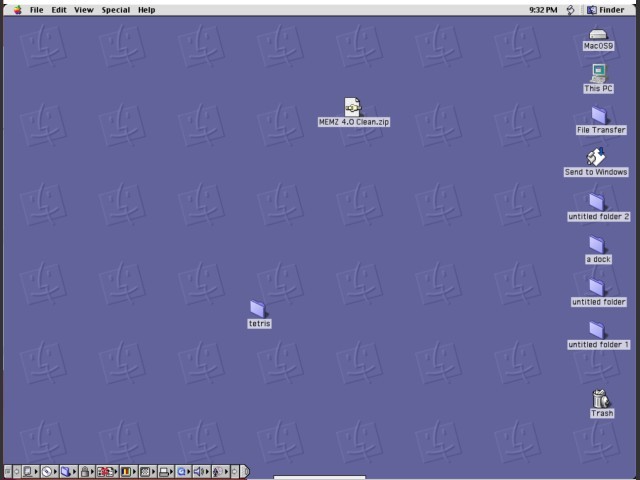Open the red-marked location module

coord(107,471)
